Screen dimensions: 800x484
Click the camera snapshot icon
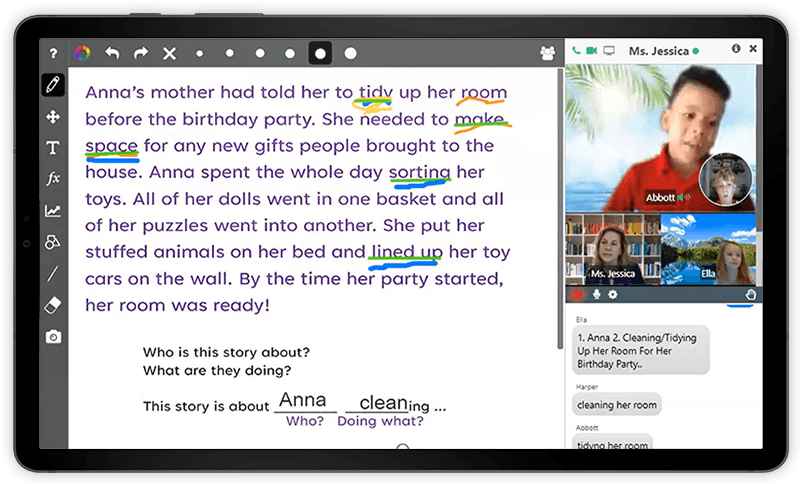[53, 337]
